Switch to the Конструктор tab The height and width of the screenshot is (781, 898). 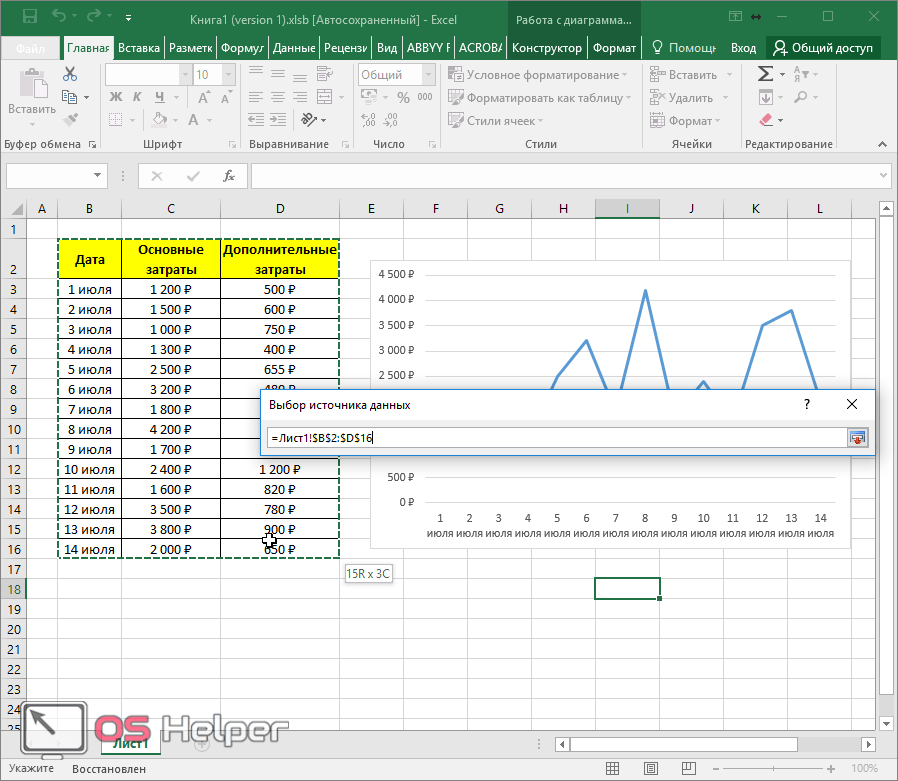[545, 48]
